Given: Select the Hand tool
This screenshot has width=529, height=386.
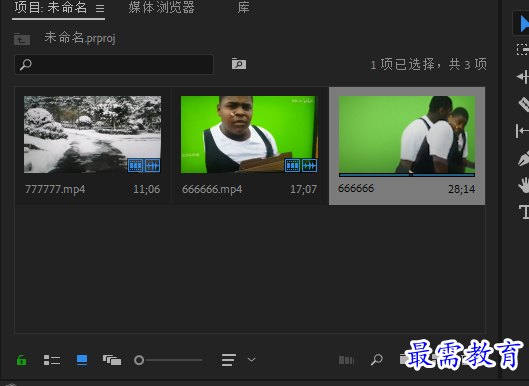Looking at the screenshot, I should click(524, 185).
